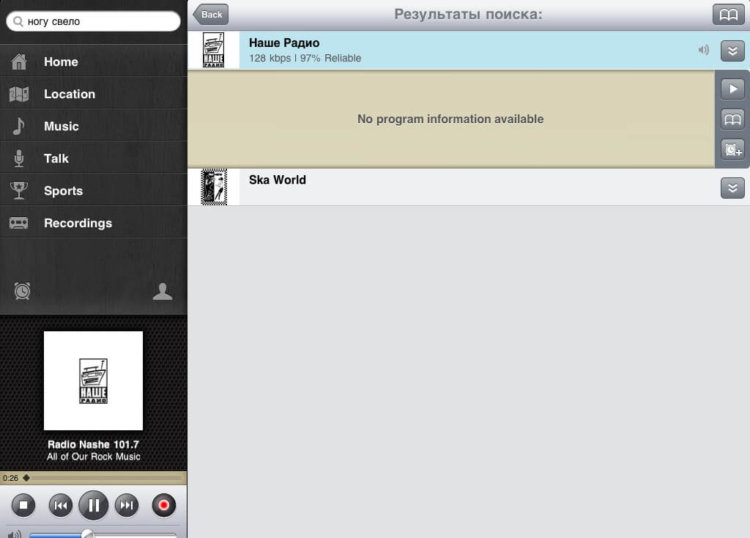Screen dimensions: 750x538
Task: Open the Location section
Action: point(93,94)
